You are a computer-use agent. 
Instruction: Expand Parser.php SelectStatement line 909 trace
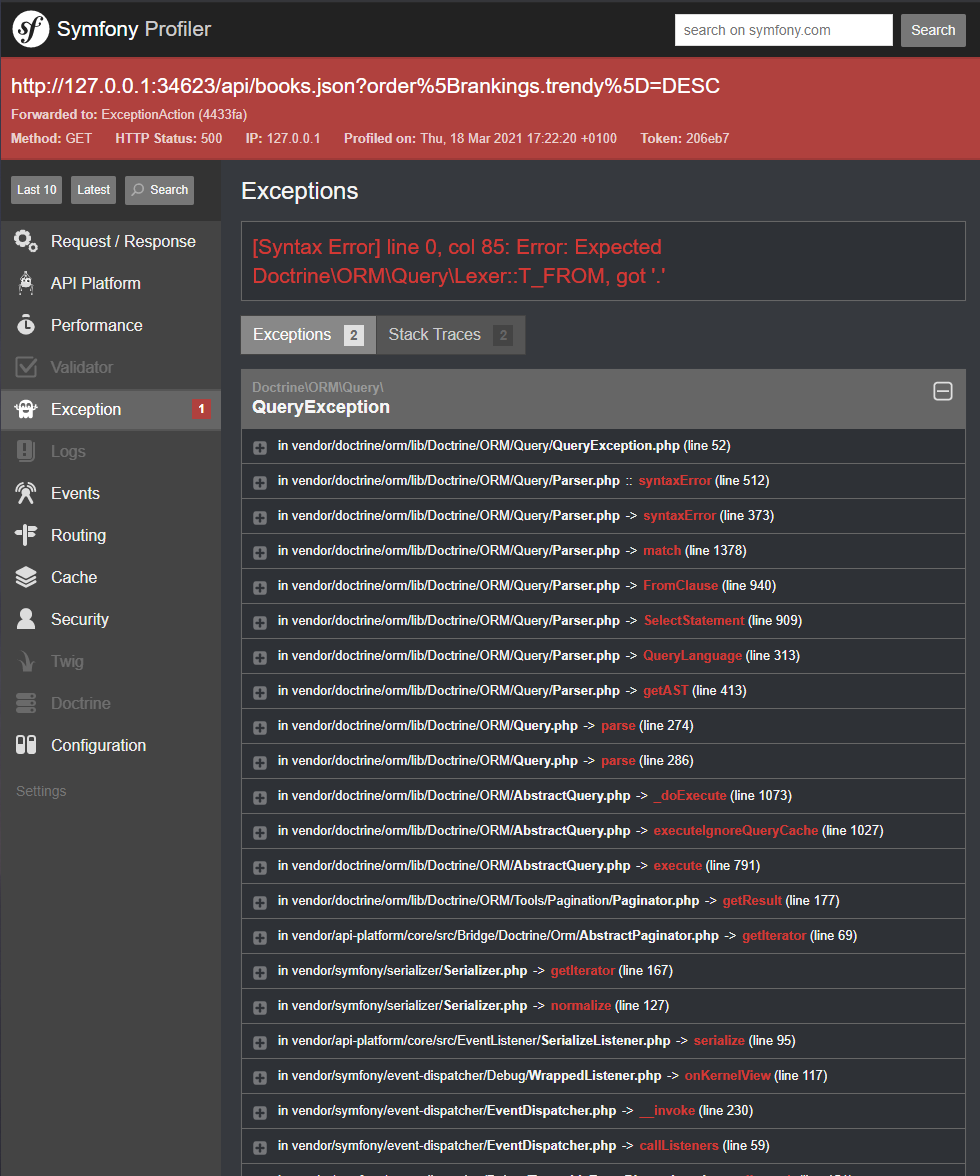pyautogui.click(x=259, y=622)
